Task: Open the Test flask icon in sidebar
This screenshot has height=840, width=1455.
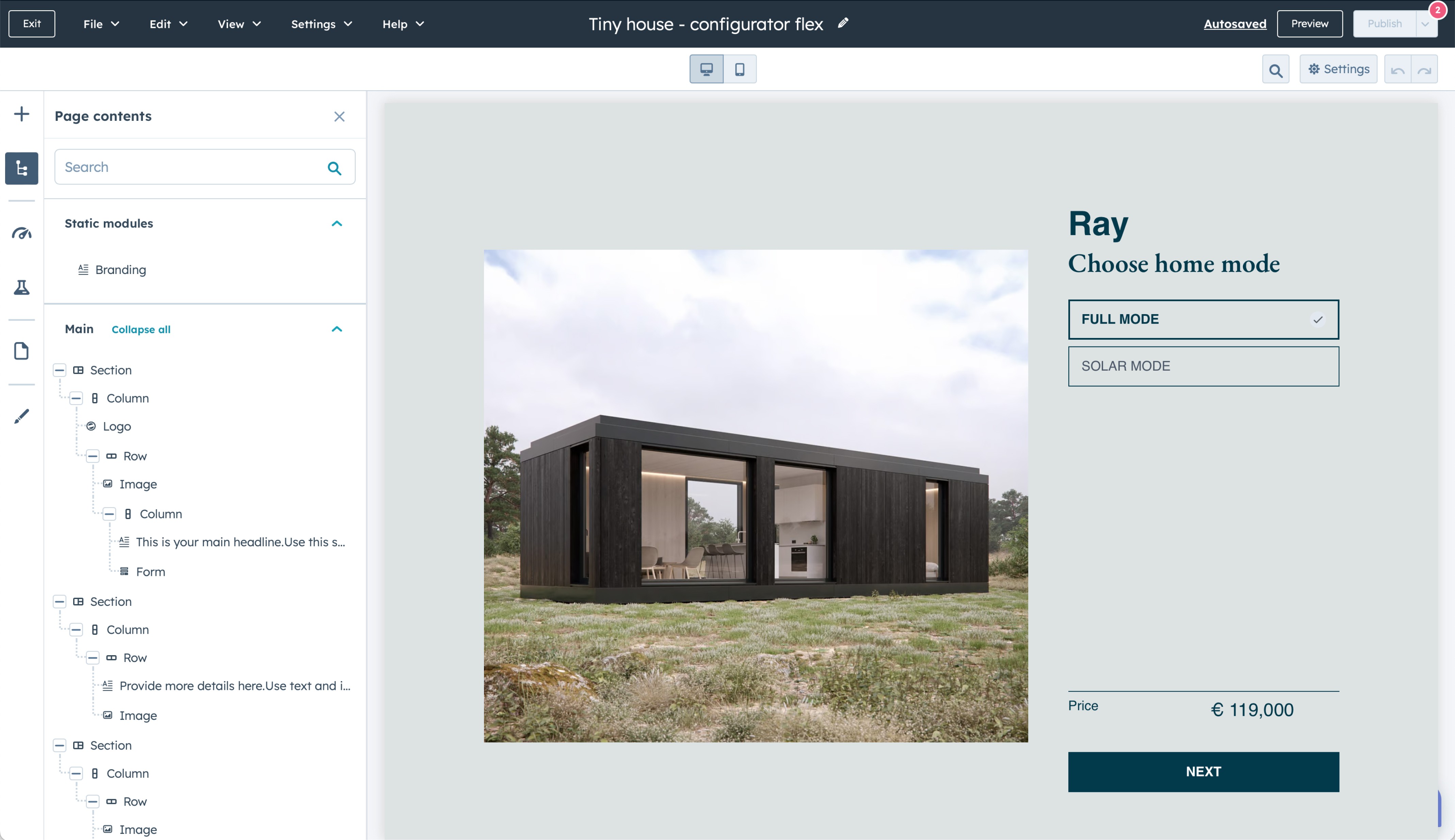Action: tap(21, 287)
